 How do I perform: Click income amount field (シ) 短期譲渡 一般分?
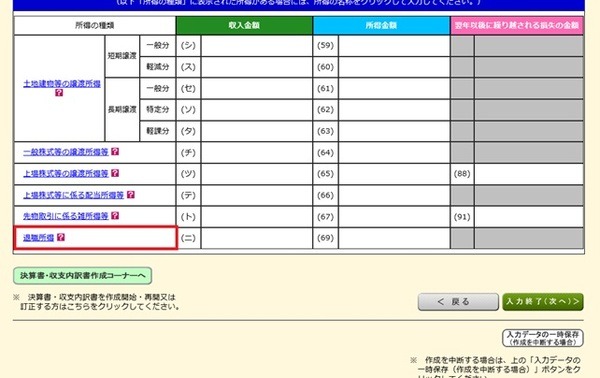tap(256, 46)
